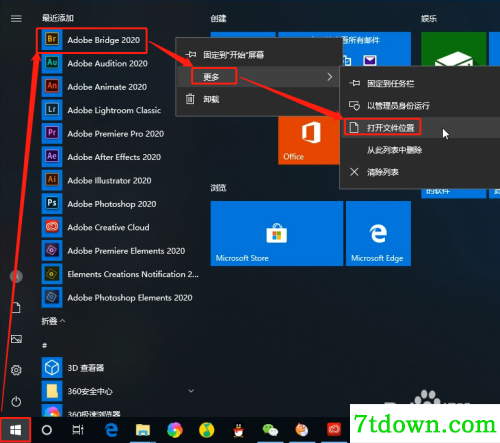Open the Microsoft Store tile
Image resolution: width=500 pixels, height=443 pixels.
277,233
